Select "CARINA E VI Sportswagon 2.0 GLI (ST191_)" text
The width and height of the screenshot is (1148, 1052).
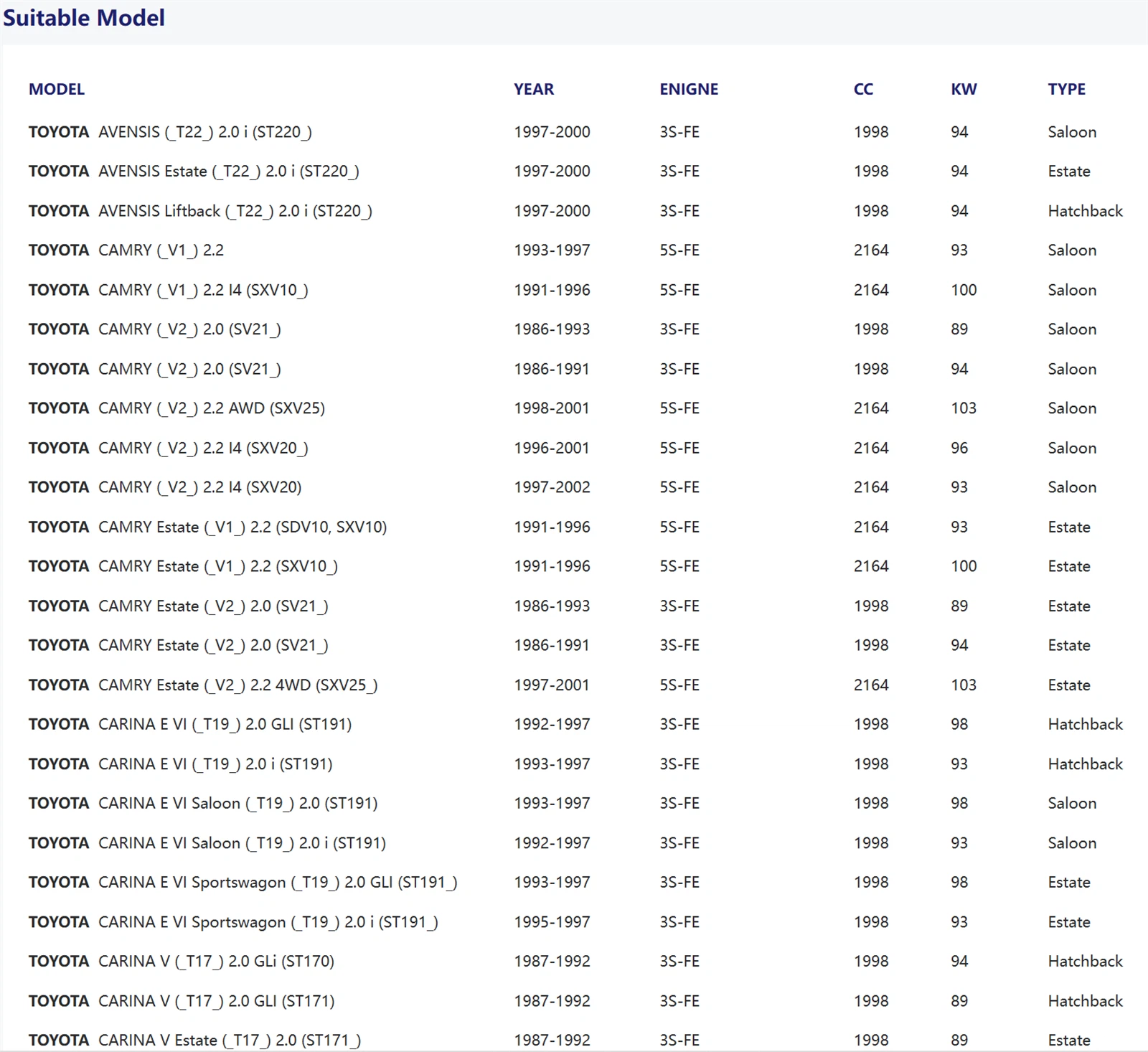click(x=278, y=883)
